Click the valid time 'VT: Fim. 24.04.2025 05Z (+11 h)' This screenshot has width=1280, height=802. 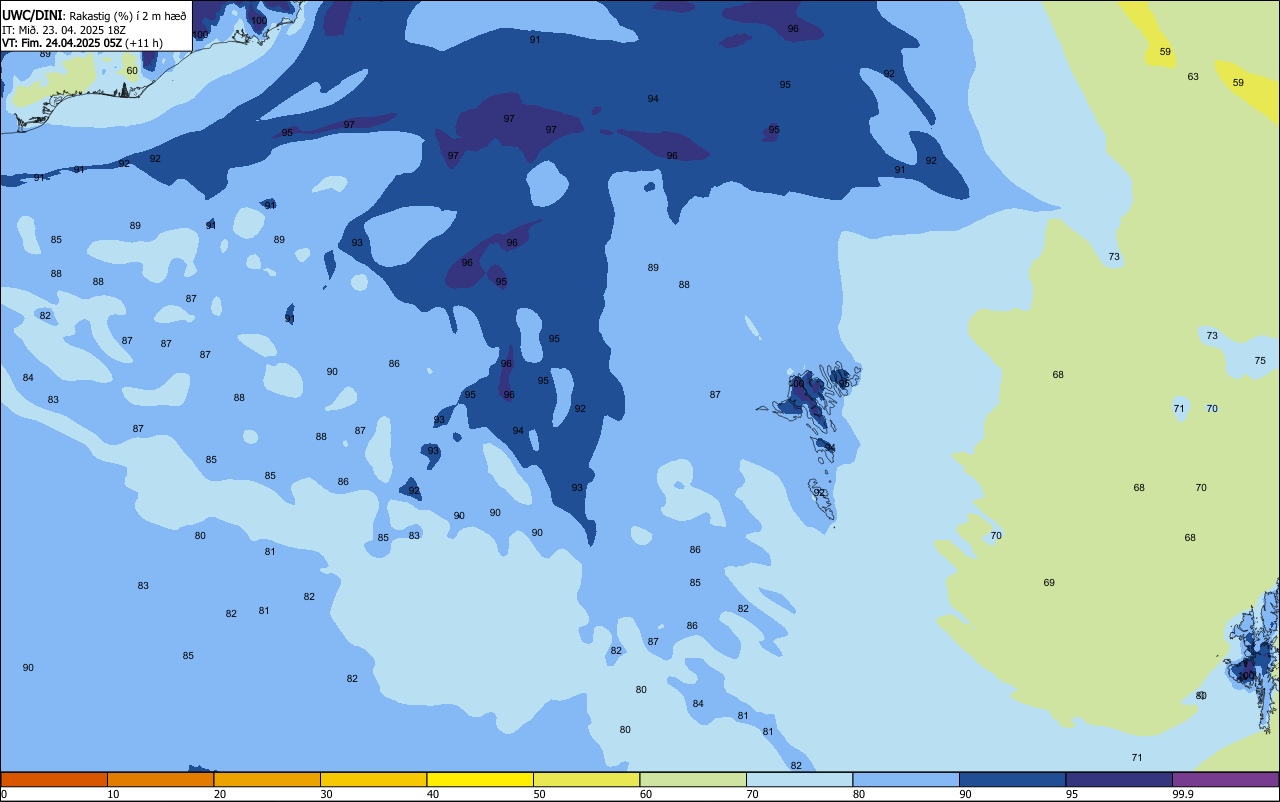click(x=83, y=43)
